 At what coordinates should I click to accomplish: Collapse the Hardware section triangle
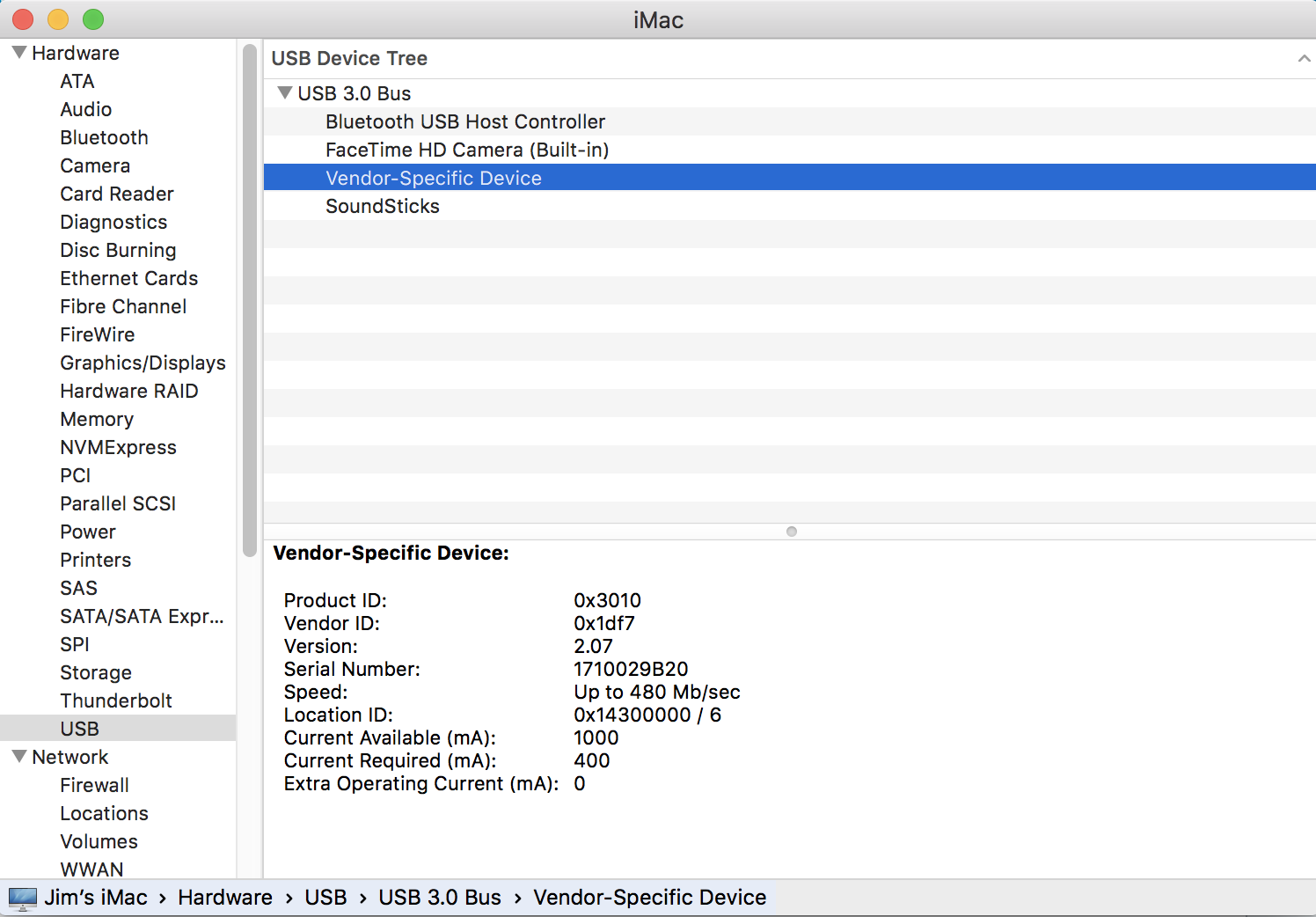point(19,53)
